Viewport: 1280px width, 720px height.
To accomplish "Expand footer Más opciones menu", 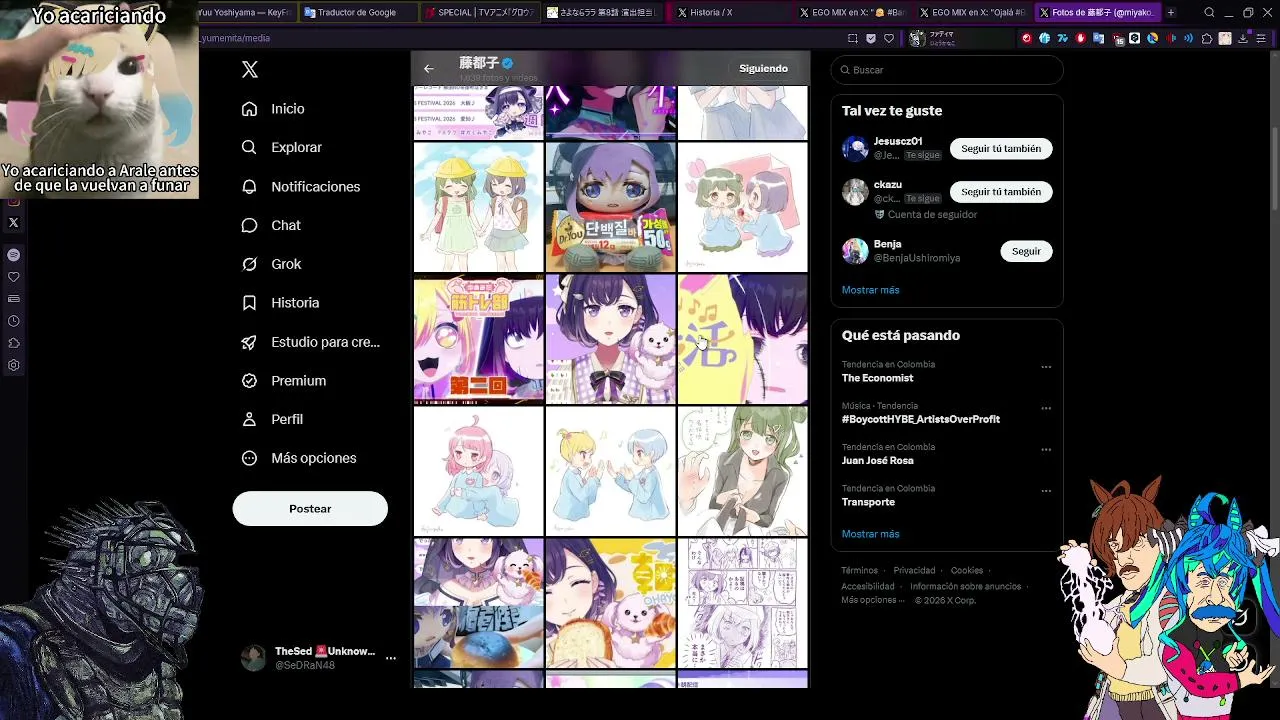I will coord(872,601).
